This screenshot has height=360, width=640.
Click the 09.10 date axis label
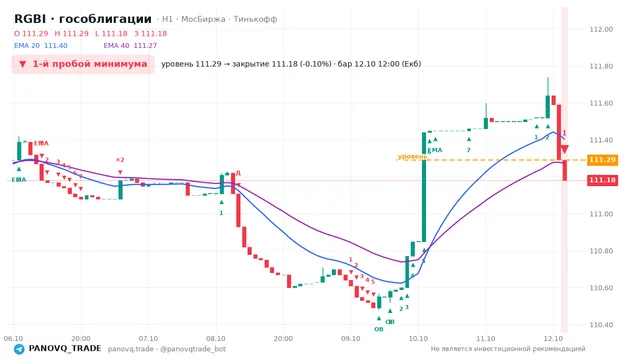click(x=351, y=339)
